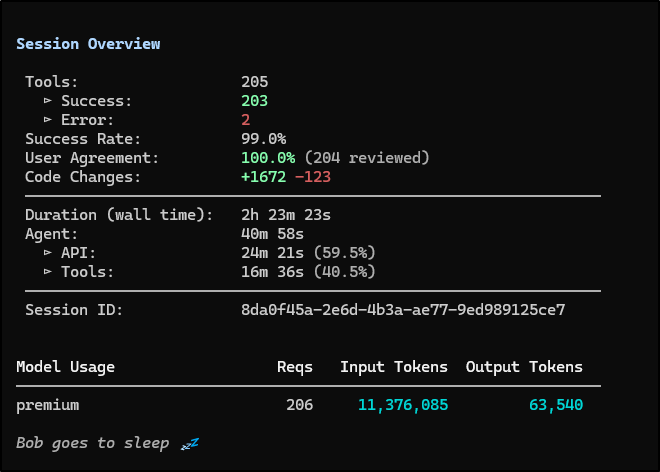This screenshot has width=660, height=472.
Task: Select the 'API:' label
Action: pyautogui.click(x=79, y=253)
